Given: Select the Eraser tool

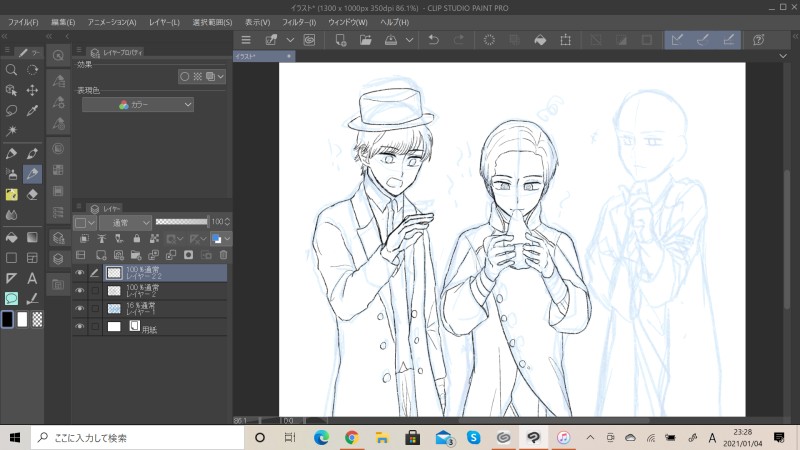Looking at the screenshot, I should click(x=32, y=195).
